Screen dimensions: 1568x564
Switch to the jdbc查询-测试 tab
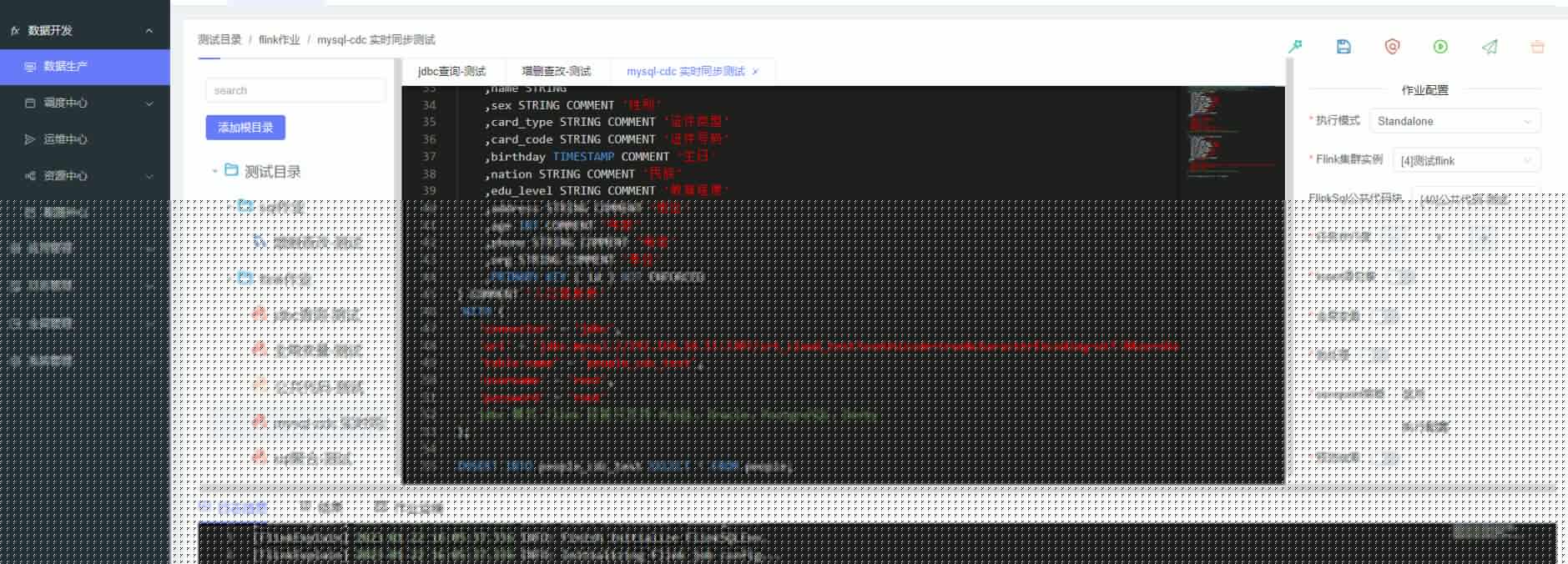(x=451, y=72)
